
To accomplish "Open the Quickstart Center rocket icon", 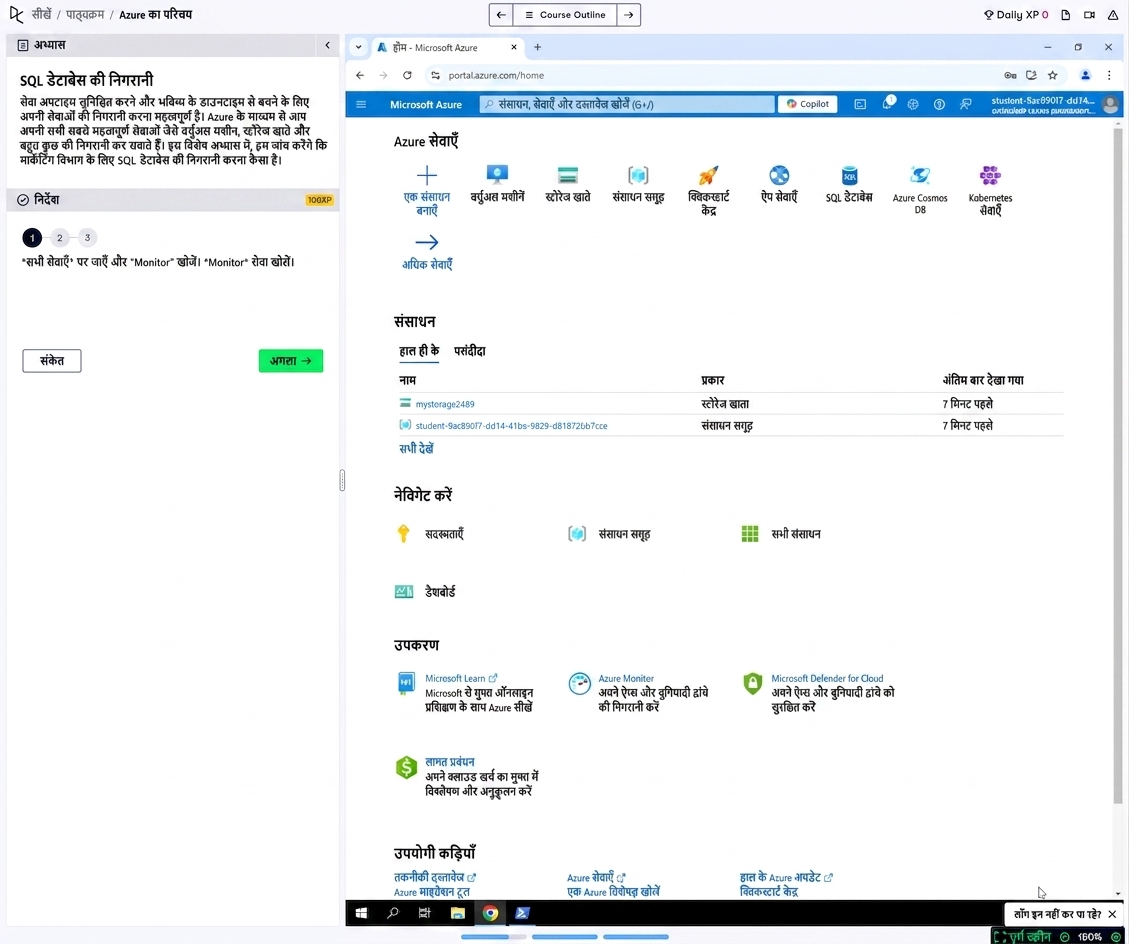I will click(x=709, y=175).
